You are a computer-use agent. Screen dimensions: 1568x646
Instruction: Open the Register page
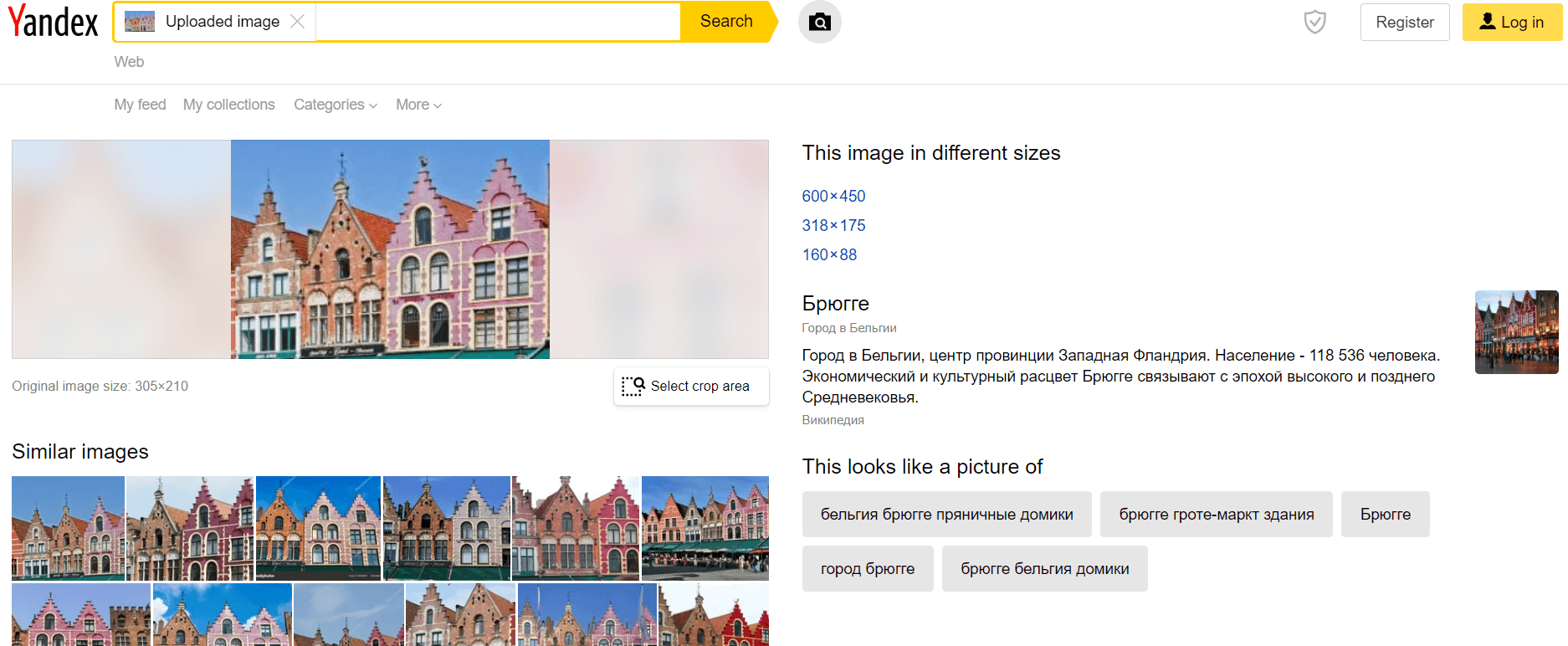[1405, 23]
